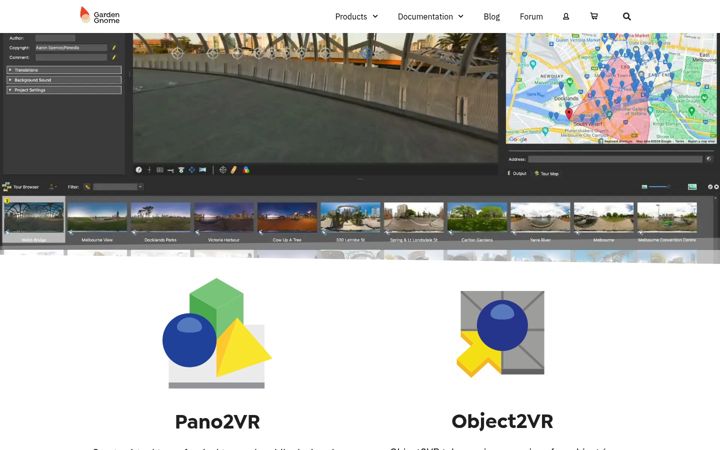The height and width of the screenshot is (450, 720).
Task: Click pencil icon beside Copyright field
Action: [x=114, y=48]
